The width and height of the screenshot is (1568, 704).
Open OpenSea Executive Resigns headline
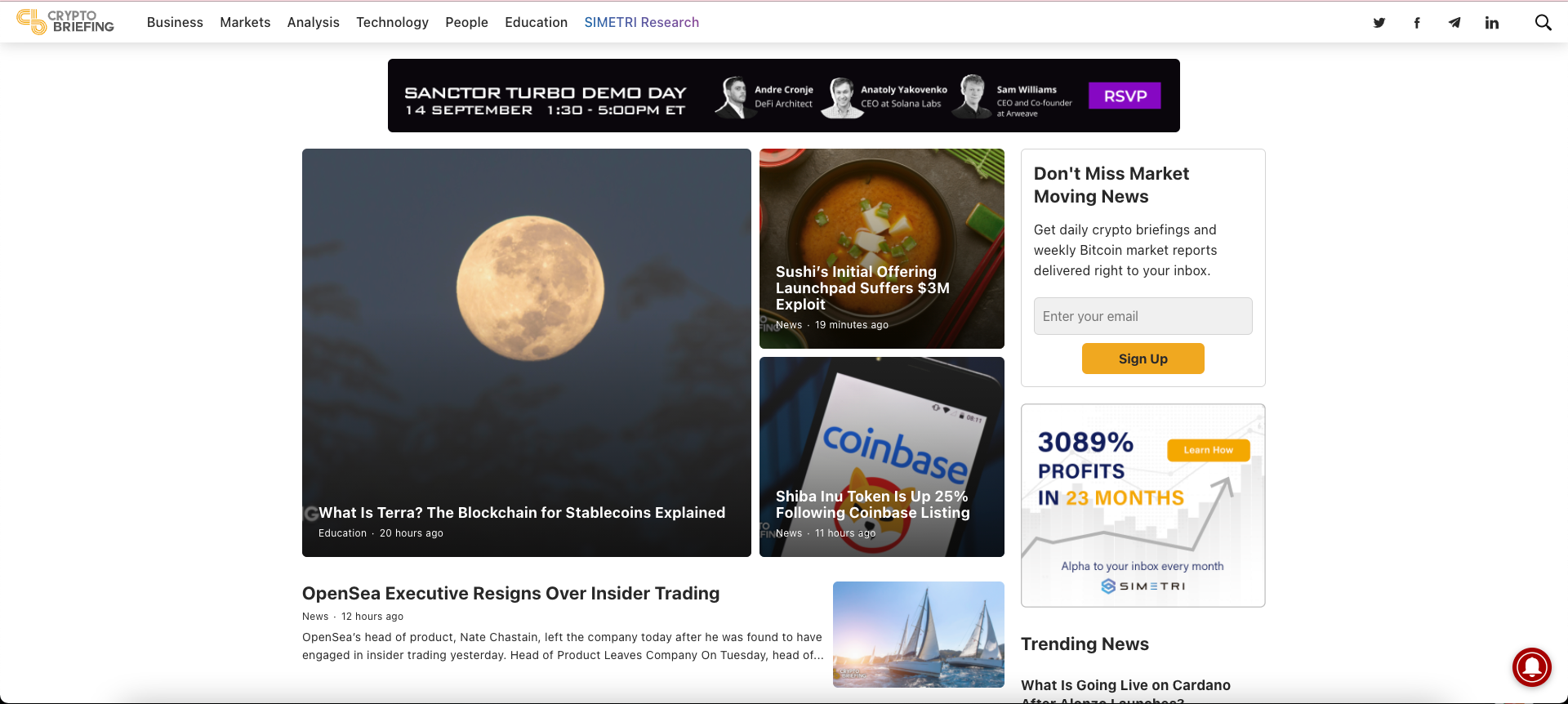(511, 594)
